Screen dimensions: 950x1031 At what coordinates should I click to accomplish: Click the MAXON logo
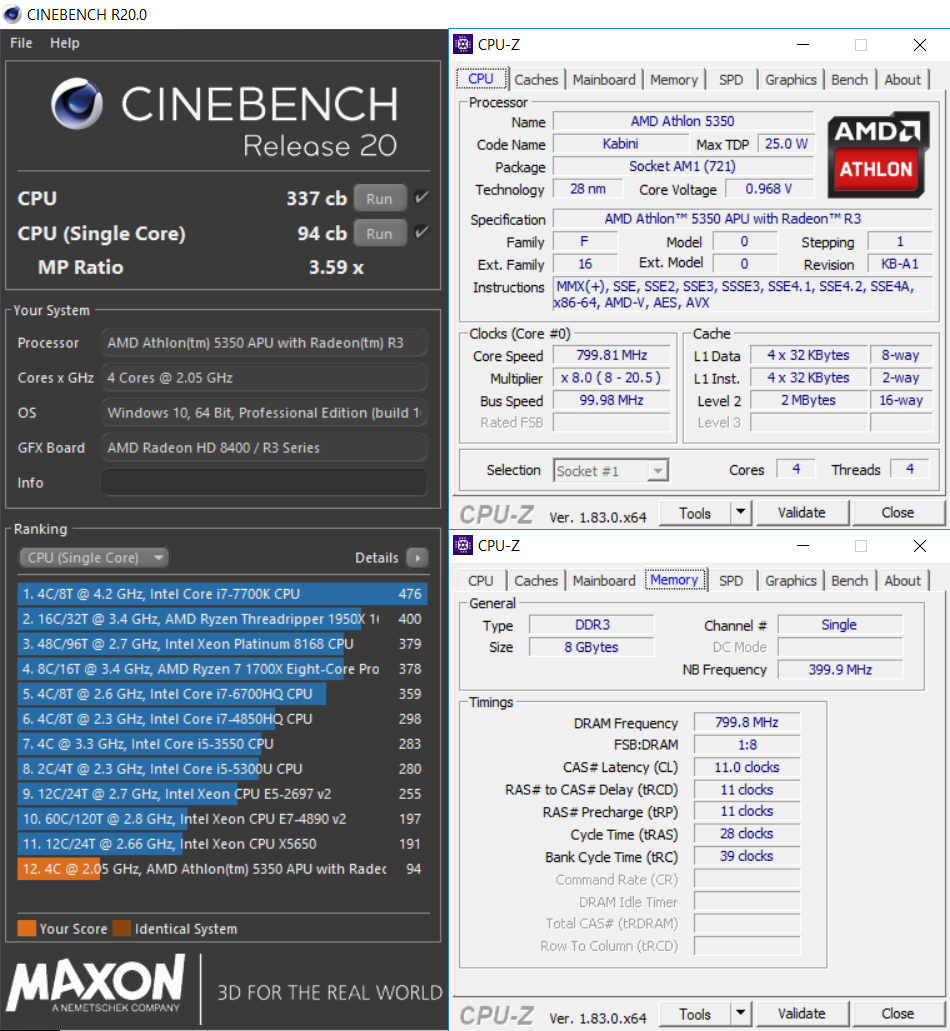[x=96, y=983]
